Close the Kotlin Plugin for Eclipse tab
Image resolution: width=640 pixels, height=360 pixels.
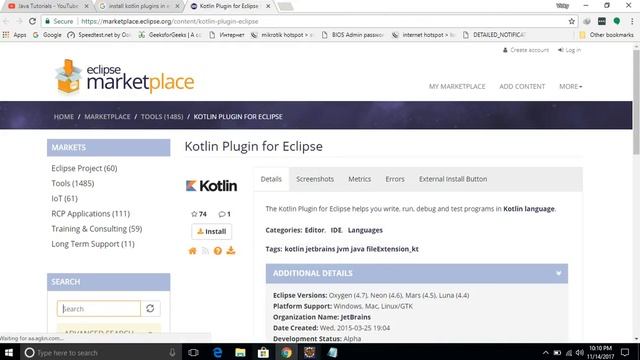(268, 6)
